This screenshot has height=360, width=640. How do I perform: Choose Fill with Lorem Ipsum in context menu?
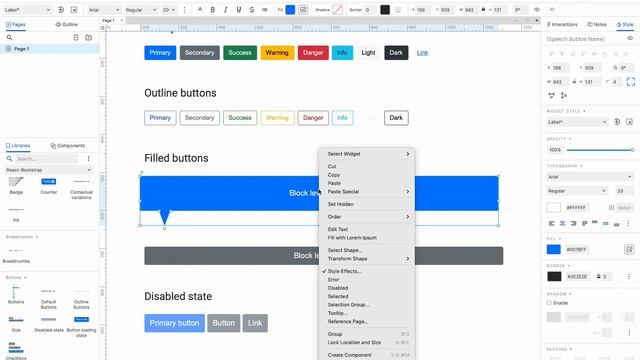[x=367, y=238]
